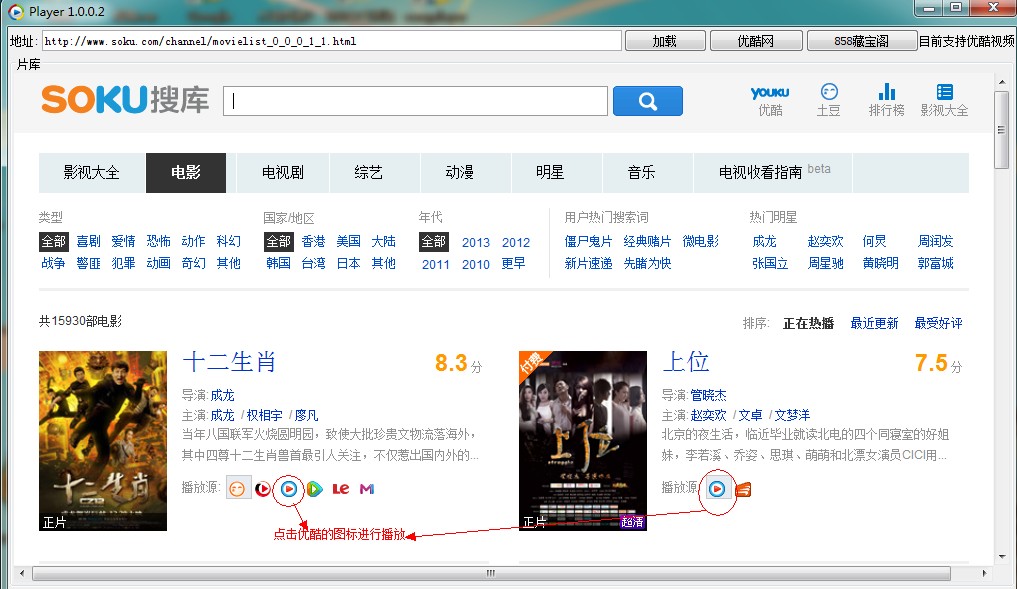Open director link 管晓杰
1017x589 pixels.
pyautogui.click(x=708, y=395)
